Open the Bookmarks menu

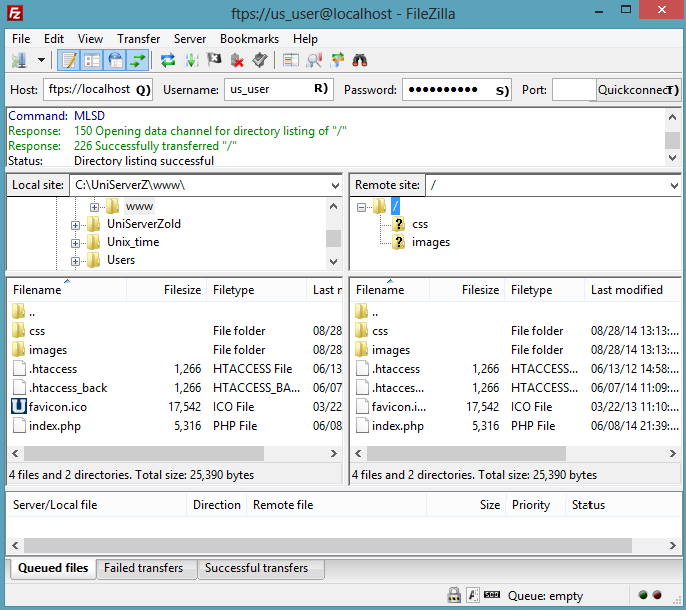(x=249, y=39)
